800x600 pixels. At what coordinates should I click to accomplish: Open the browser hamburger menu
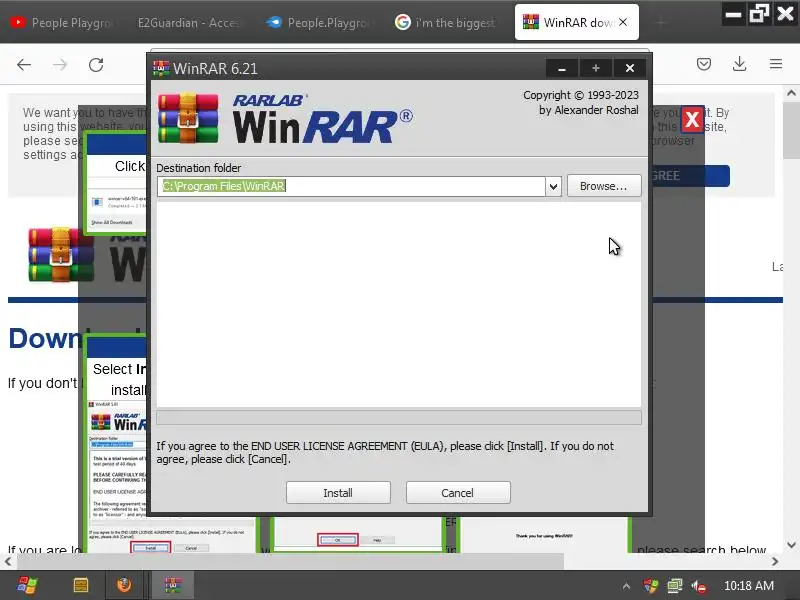[776, 64]
